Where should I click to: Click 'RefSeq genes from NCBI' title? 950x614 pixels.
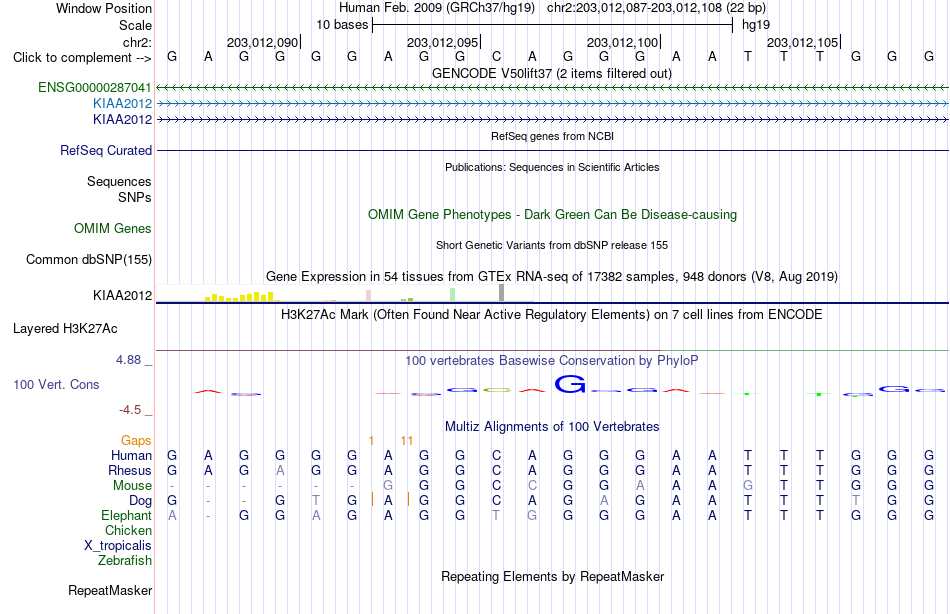553,136
